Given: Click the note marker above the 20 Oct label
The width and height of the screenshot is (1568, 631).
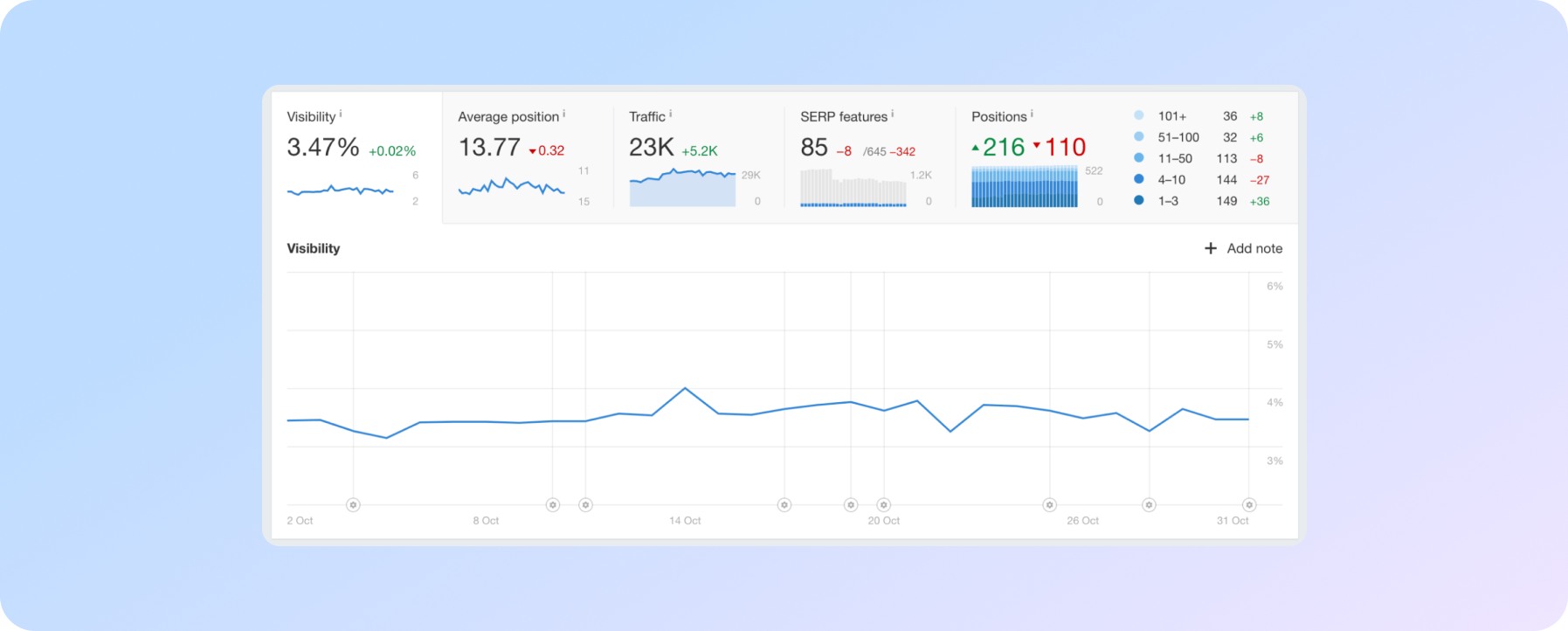Looking at the screenshot, I should tap(884, 505).
